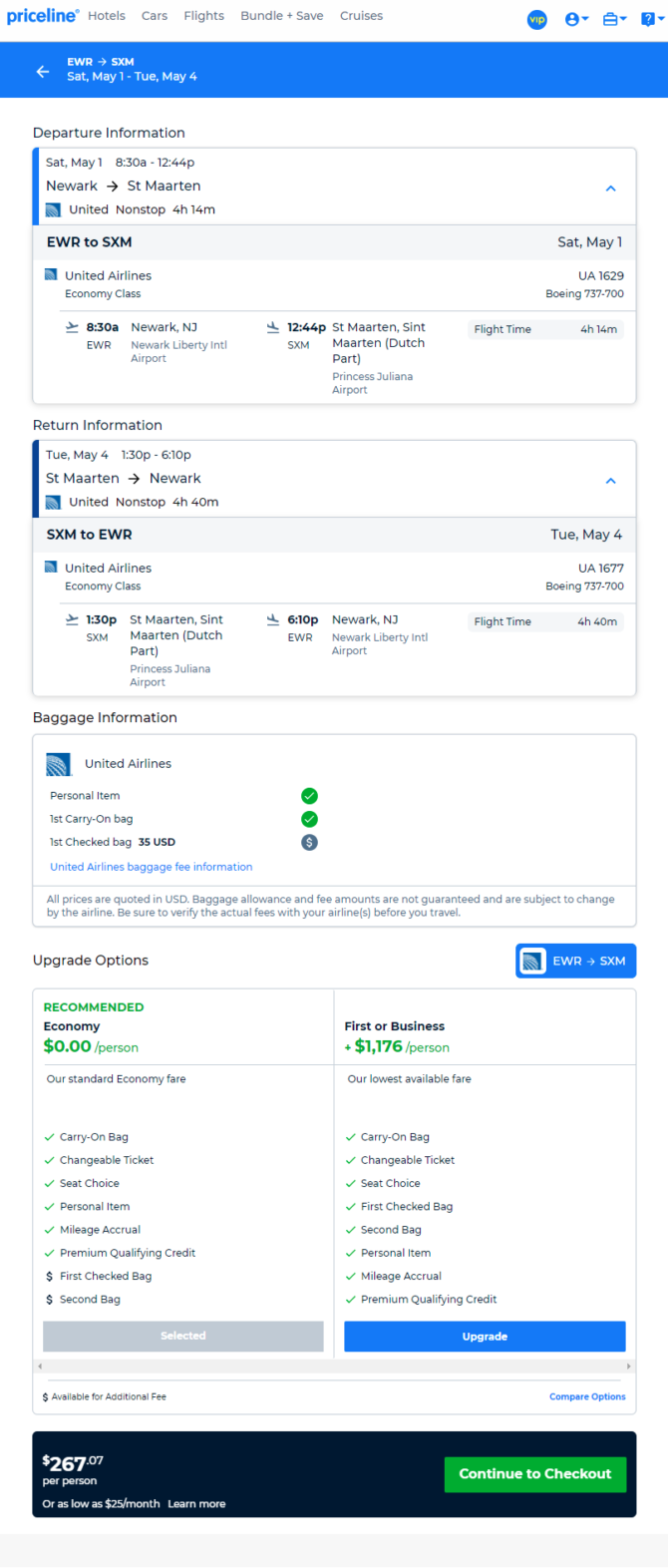This screenshot has height=1568, width=668.
Task: Click the Personal Item green checkmark
Action: (309, 795)
